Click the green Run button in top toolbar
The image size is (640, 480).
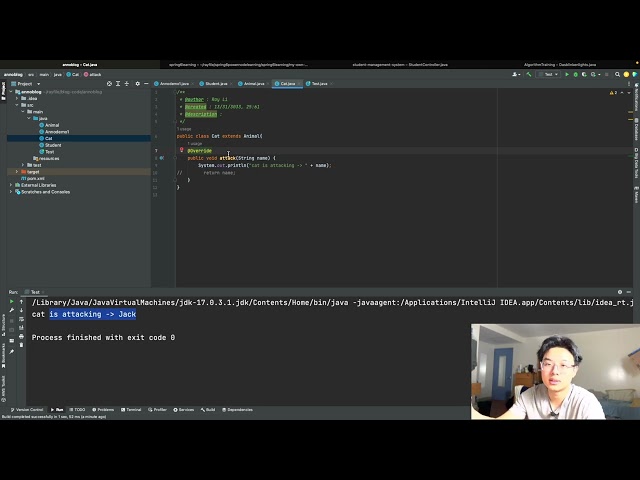pos(567,74)
